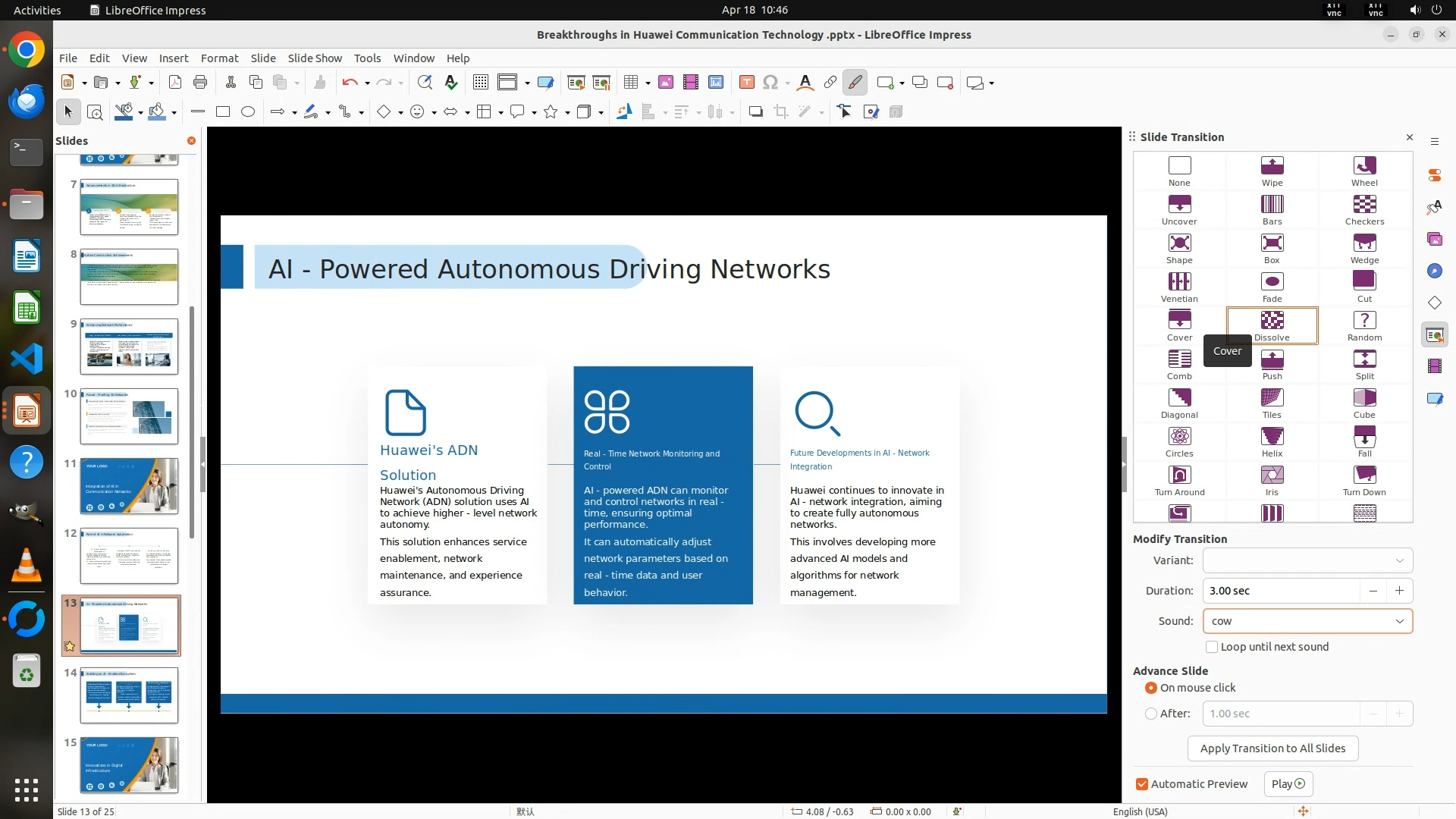Open the Format menu
Screen dimensions: 1456x819
click(219, 58)
